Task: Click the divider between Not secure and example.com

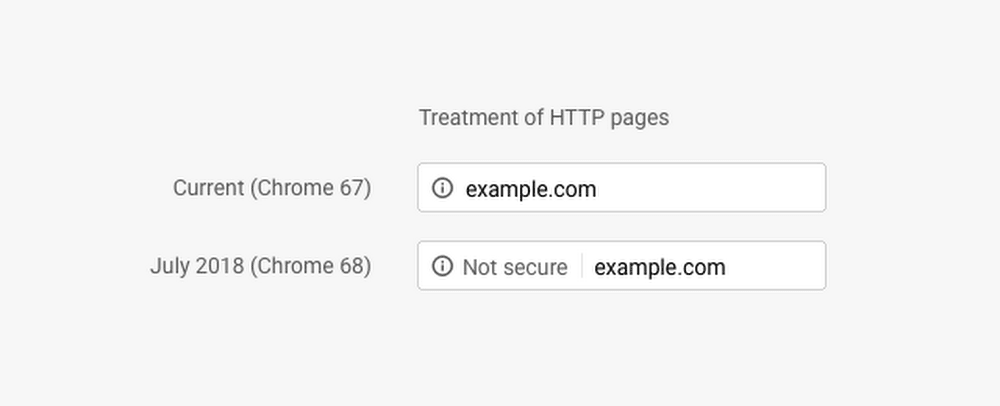Action: (x=581, y=267)
